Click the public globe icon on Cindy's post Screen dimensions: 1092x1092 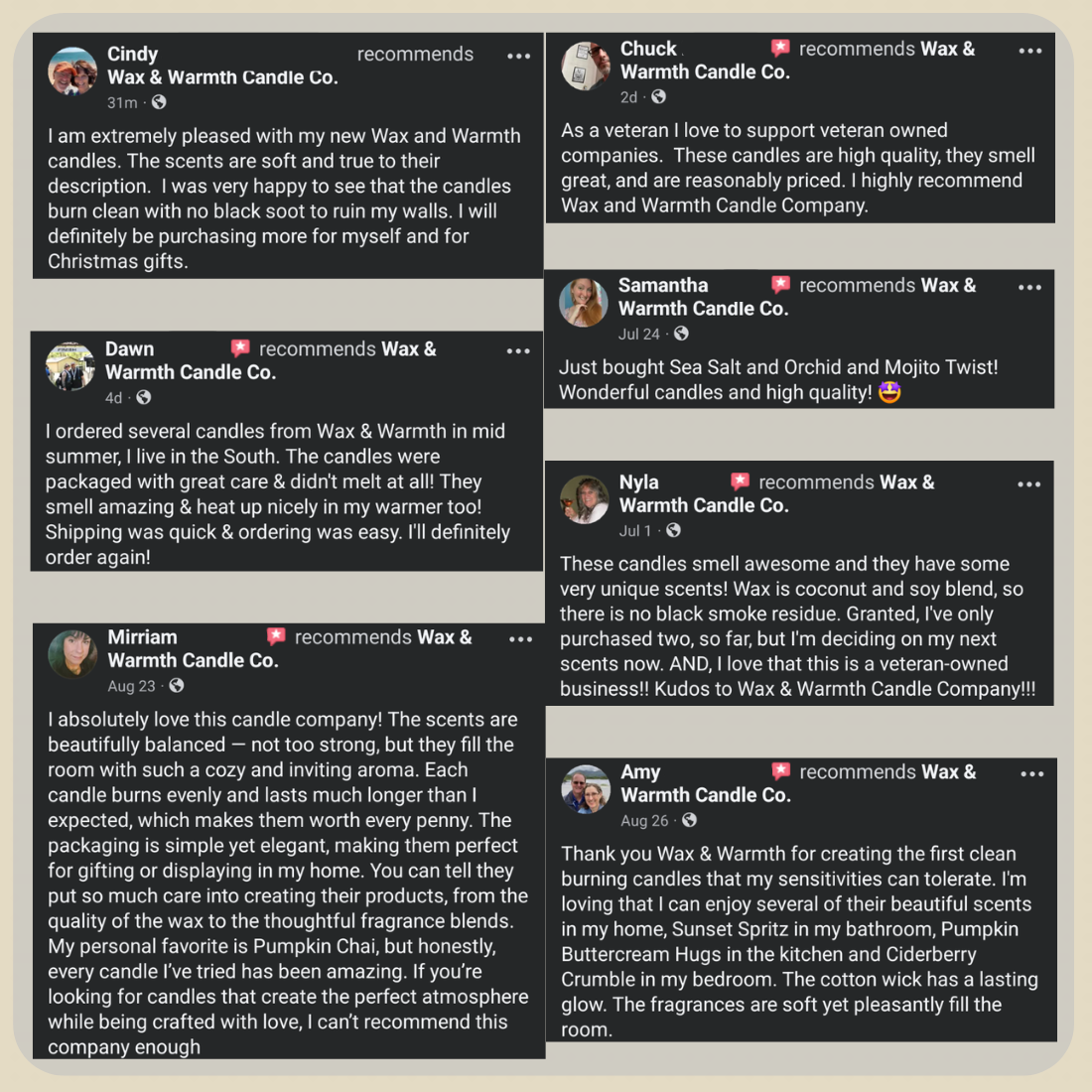(159, 102)
